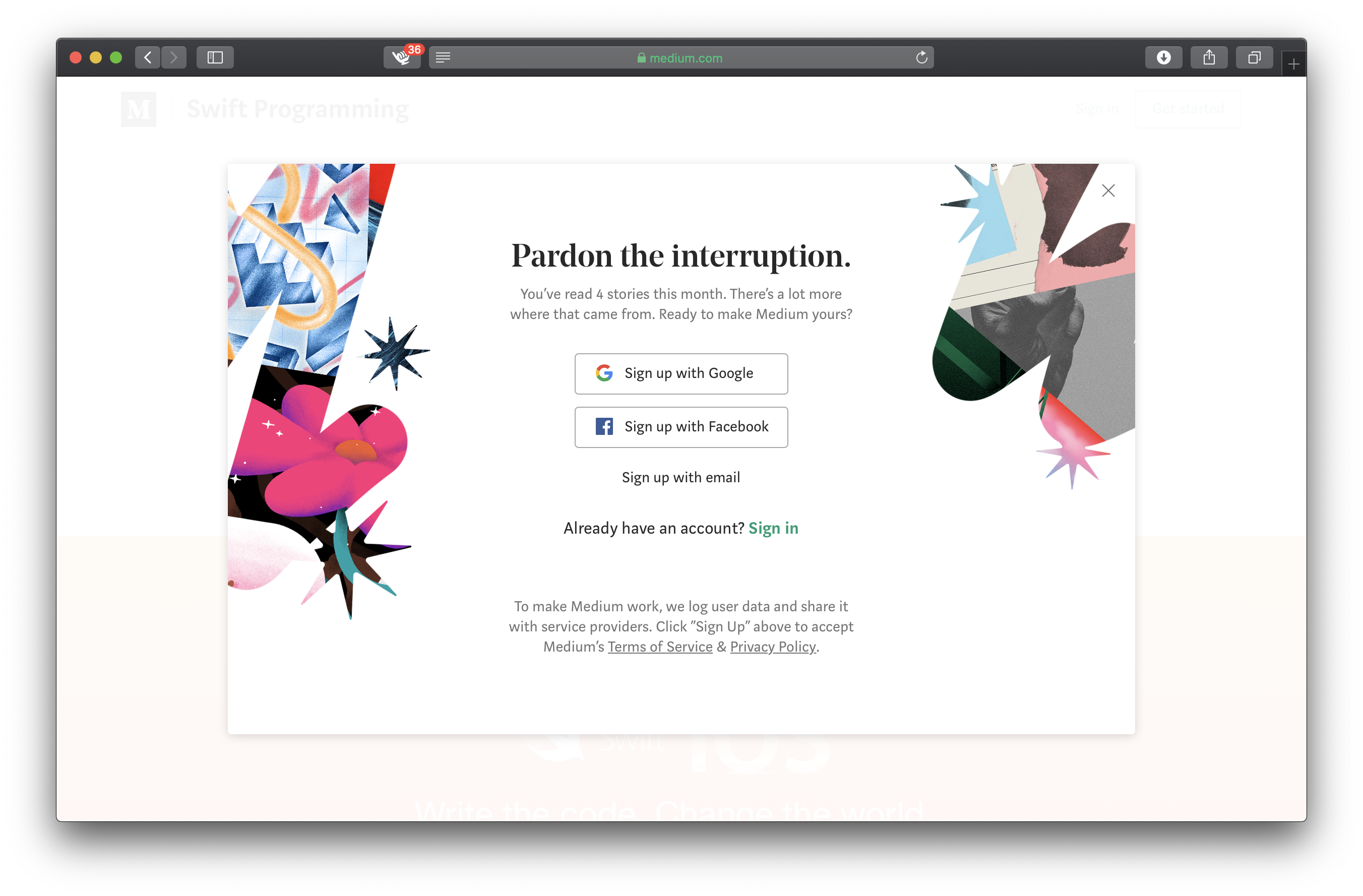The image size is (1363, 896).
Task: Click the page refresh icon
Action: [920, 57]
